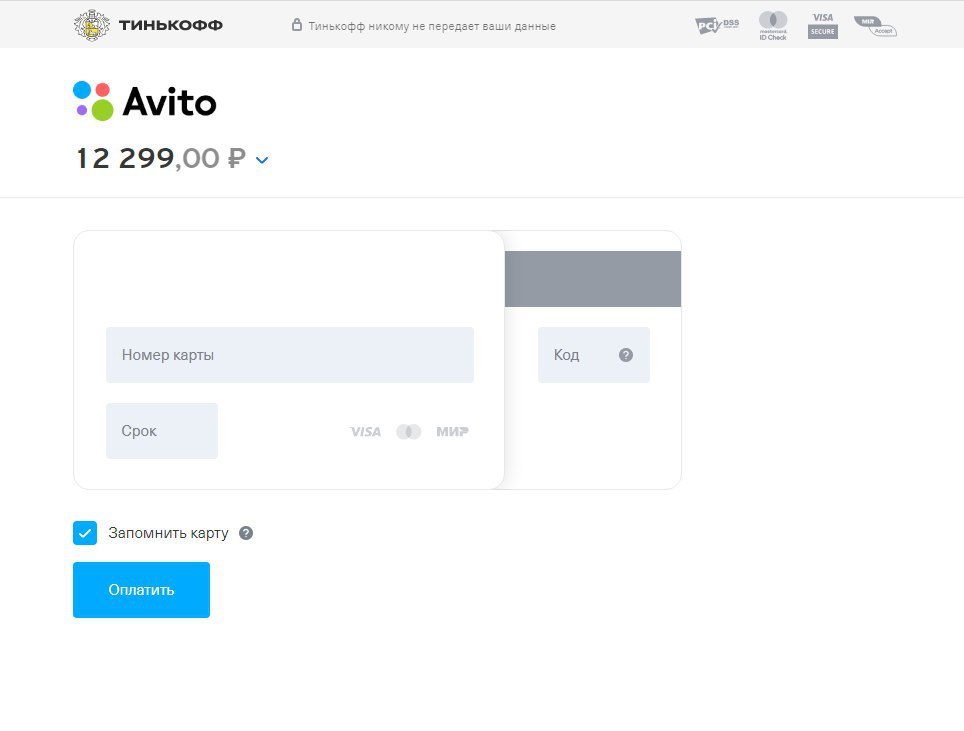Image resolution: width=964 pixels, height=731 pixels.
Task: Click the Оплатить payment button
Action: [x=141, y=590]
